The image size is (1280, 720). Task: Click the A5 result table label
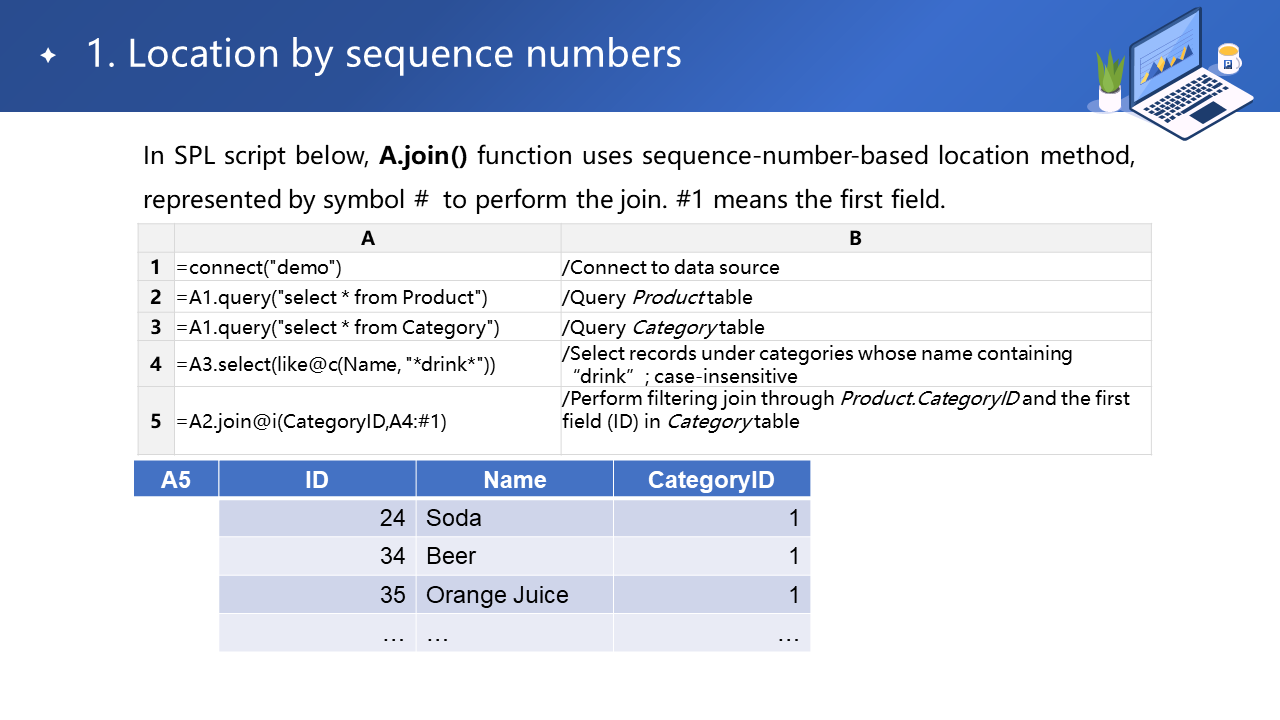coord(176,479)
